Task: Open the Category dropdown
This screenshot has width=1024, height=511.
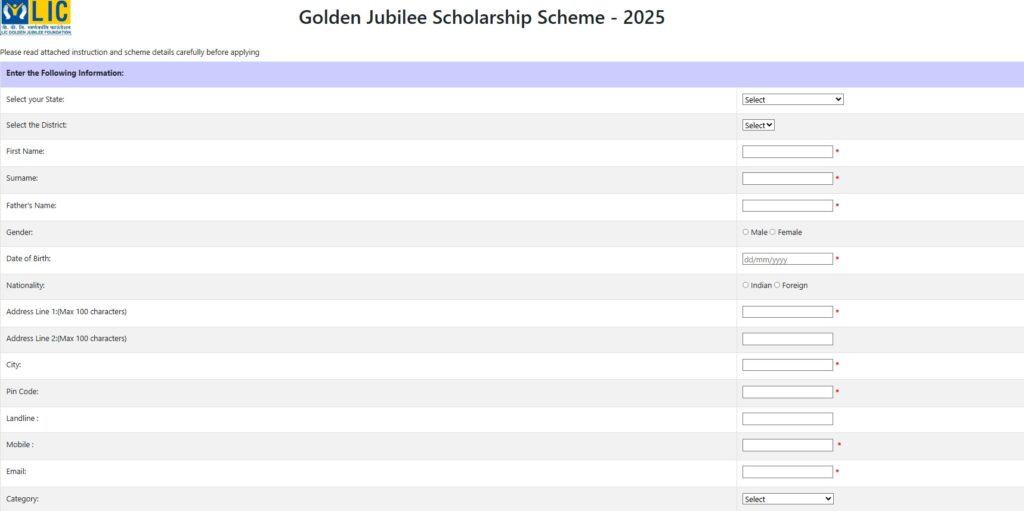Action: (x=787, y=499)
